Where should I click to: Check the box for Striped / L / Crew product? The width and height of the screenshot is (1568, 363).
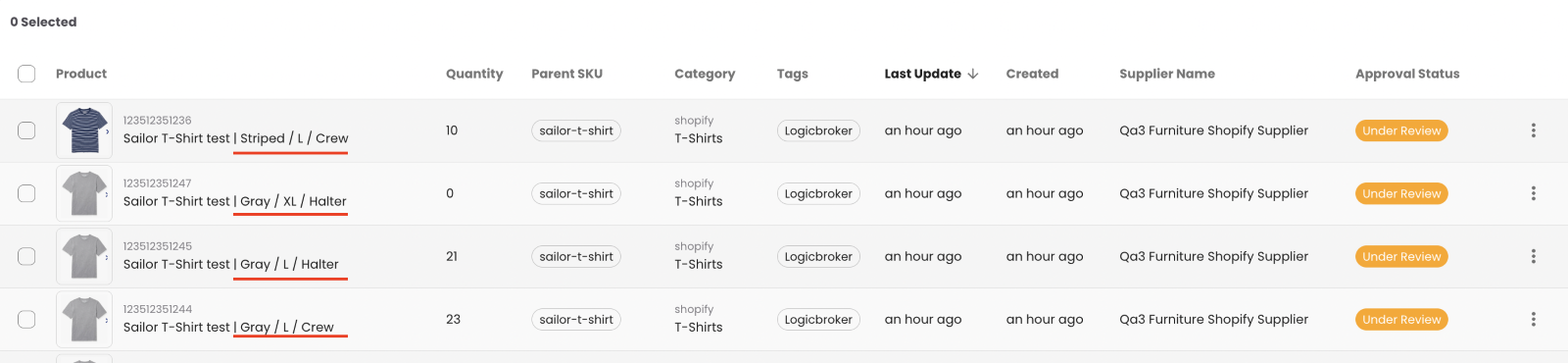[x=26, y=130]
